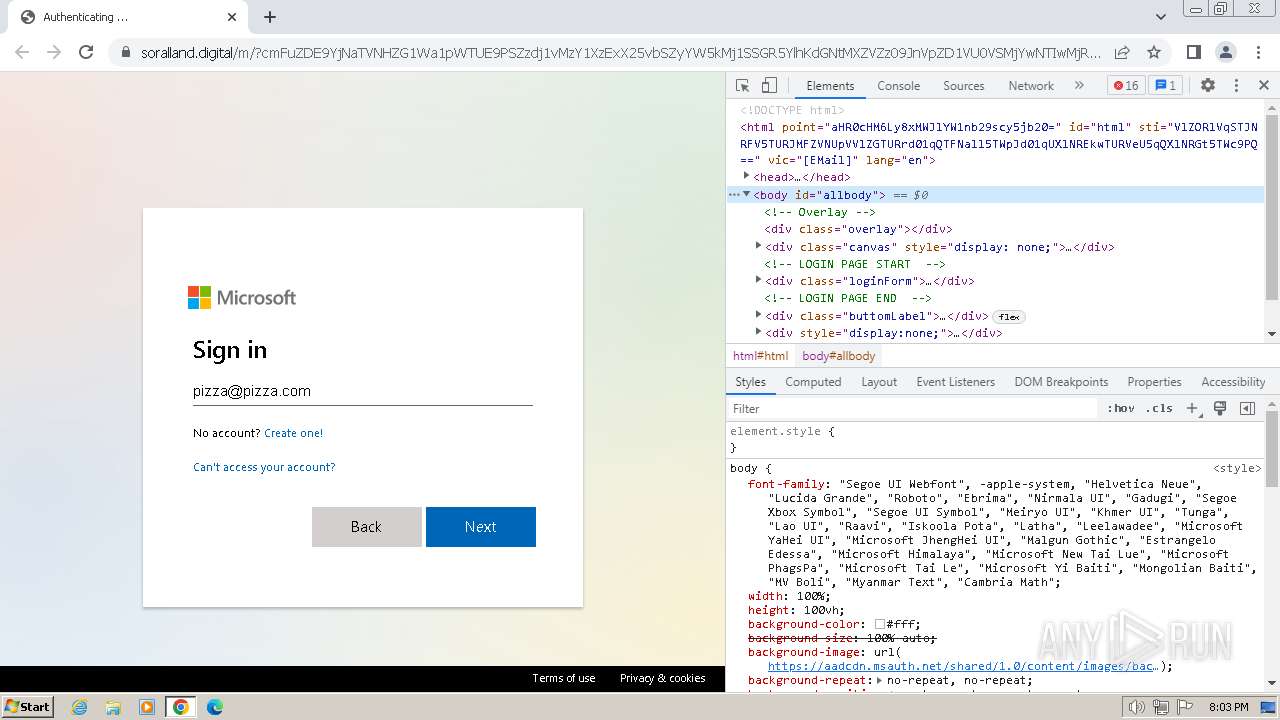Expand the div class loginForm node
The height and width of the screenshot is (720, 1280).
758,280
